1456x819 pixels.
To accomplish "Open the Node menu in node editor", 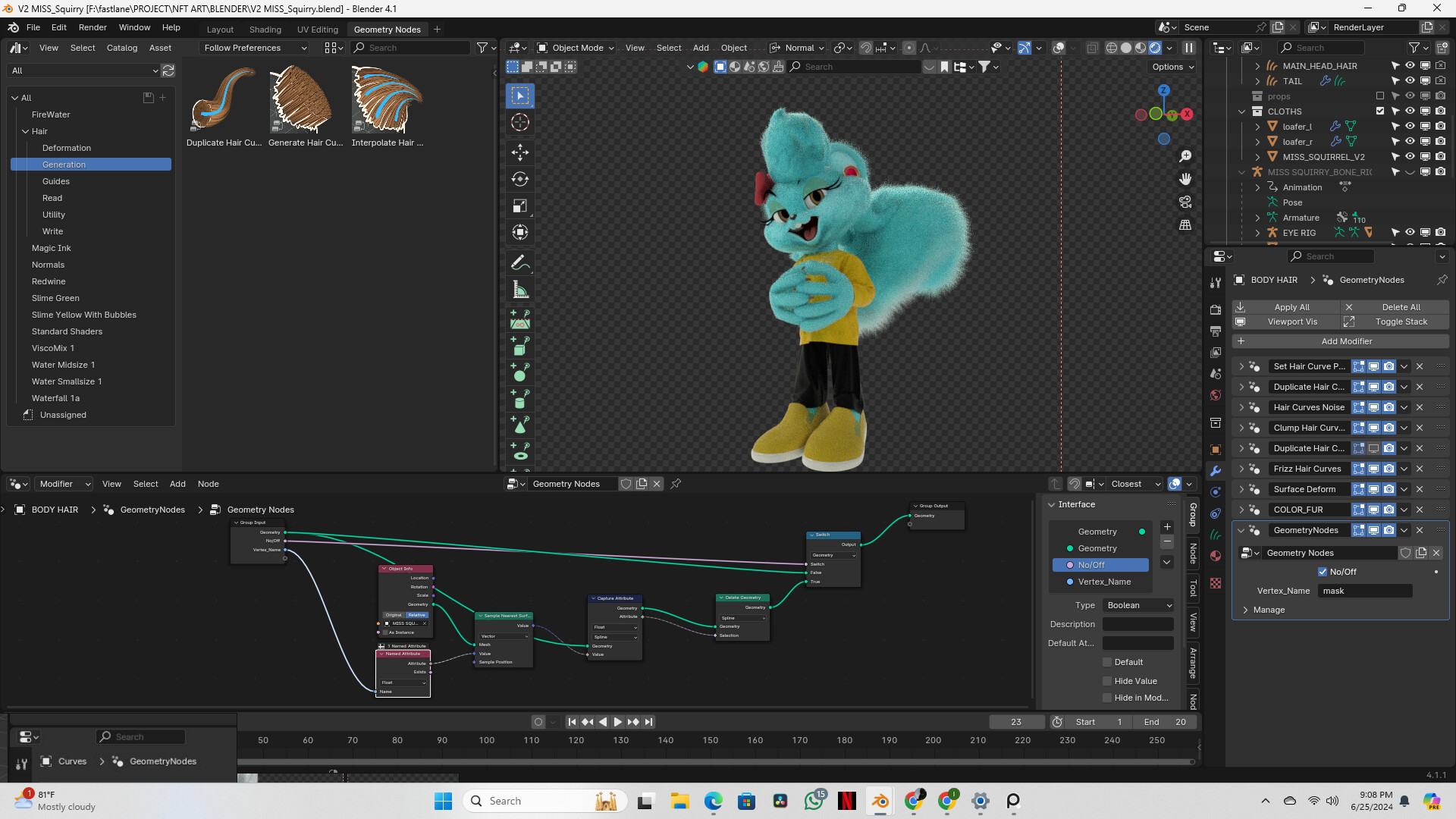I will [x=208, y=484].
